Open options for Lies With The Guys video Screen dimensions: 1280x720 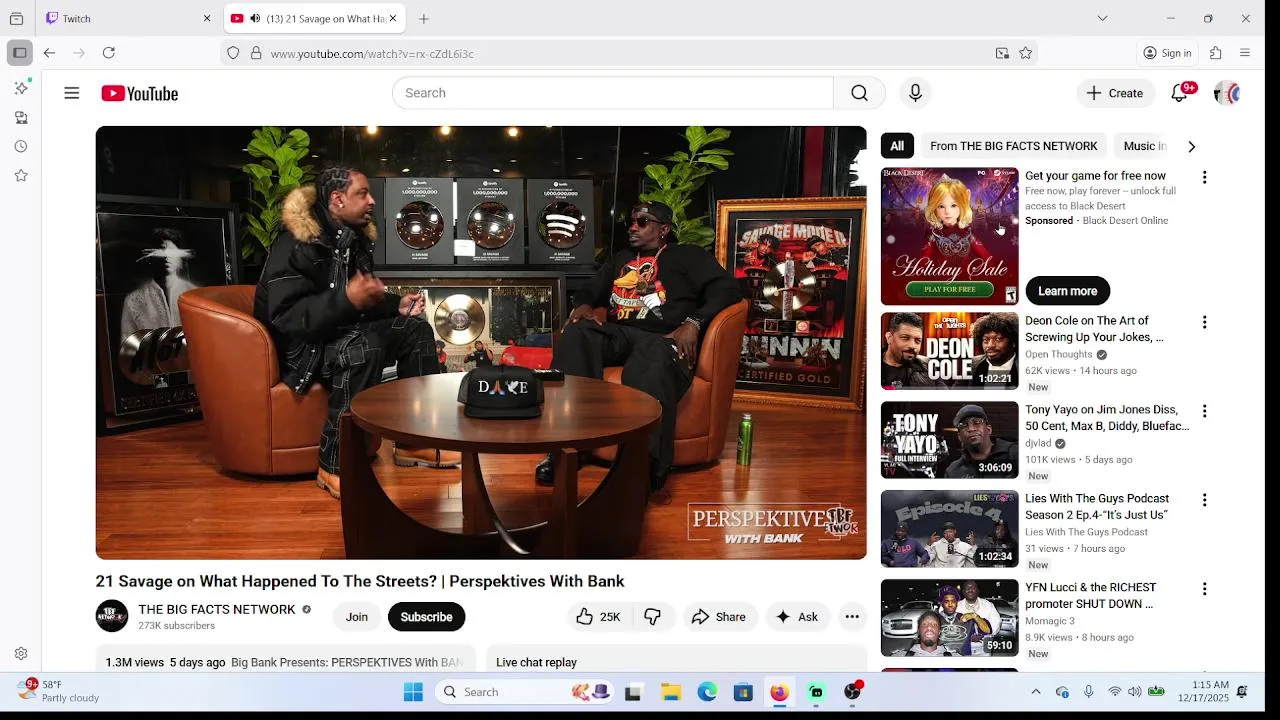(1204, 500)
